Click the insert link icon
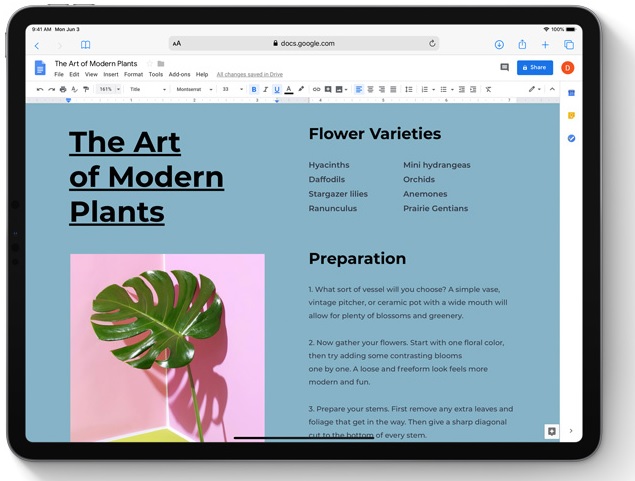The image size is (635, 481). click(x=317, y=90)
